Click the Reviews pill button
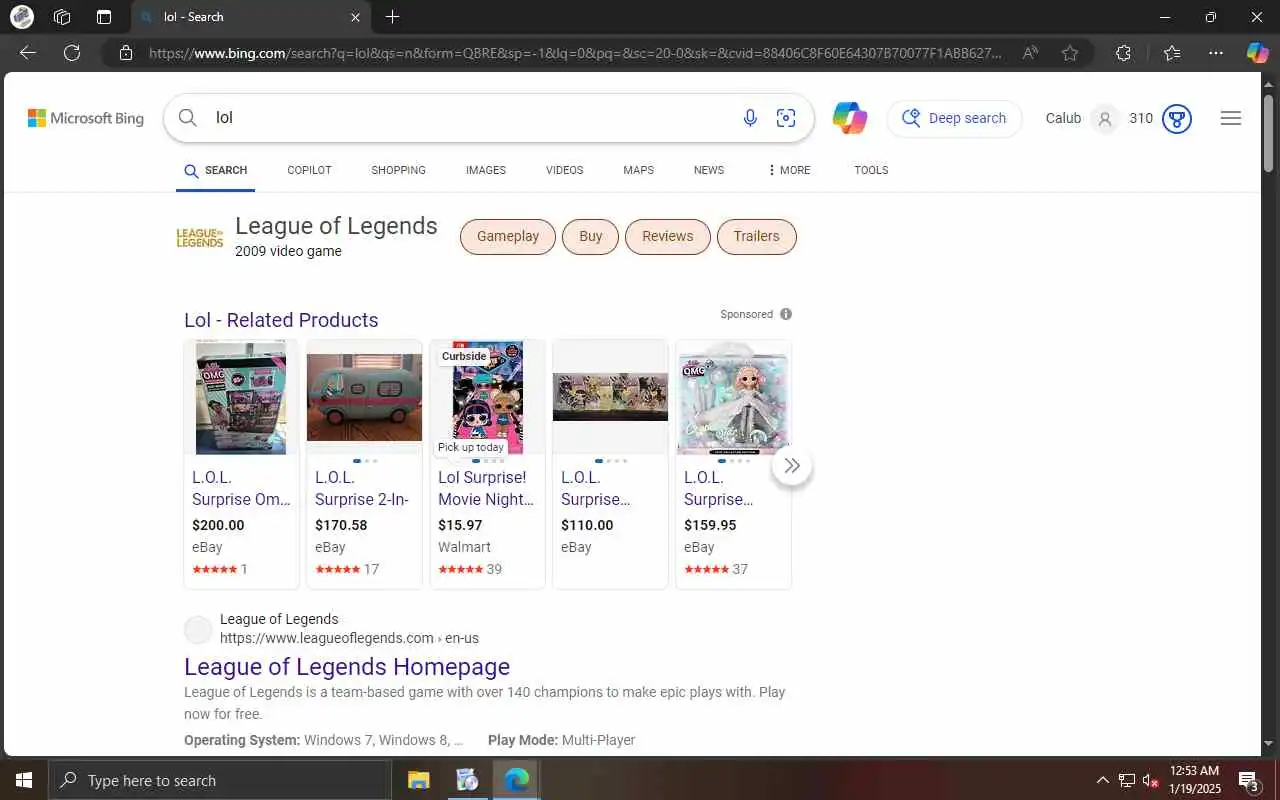 (x=667, y=237)
